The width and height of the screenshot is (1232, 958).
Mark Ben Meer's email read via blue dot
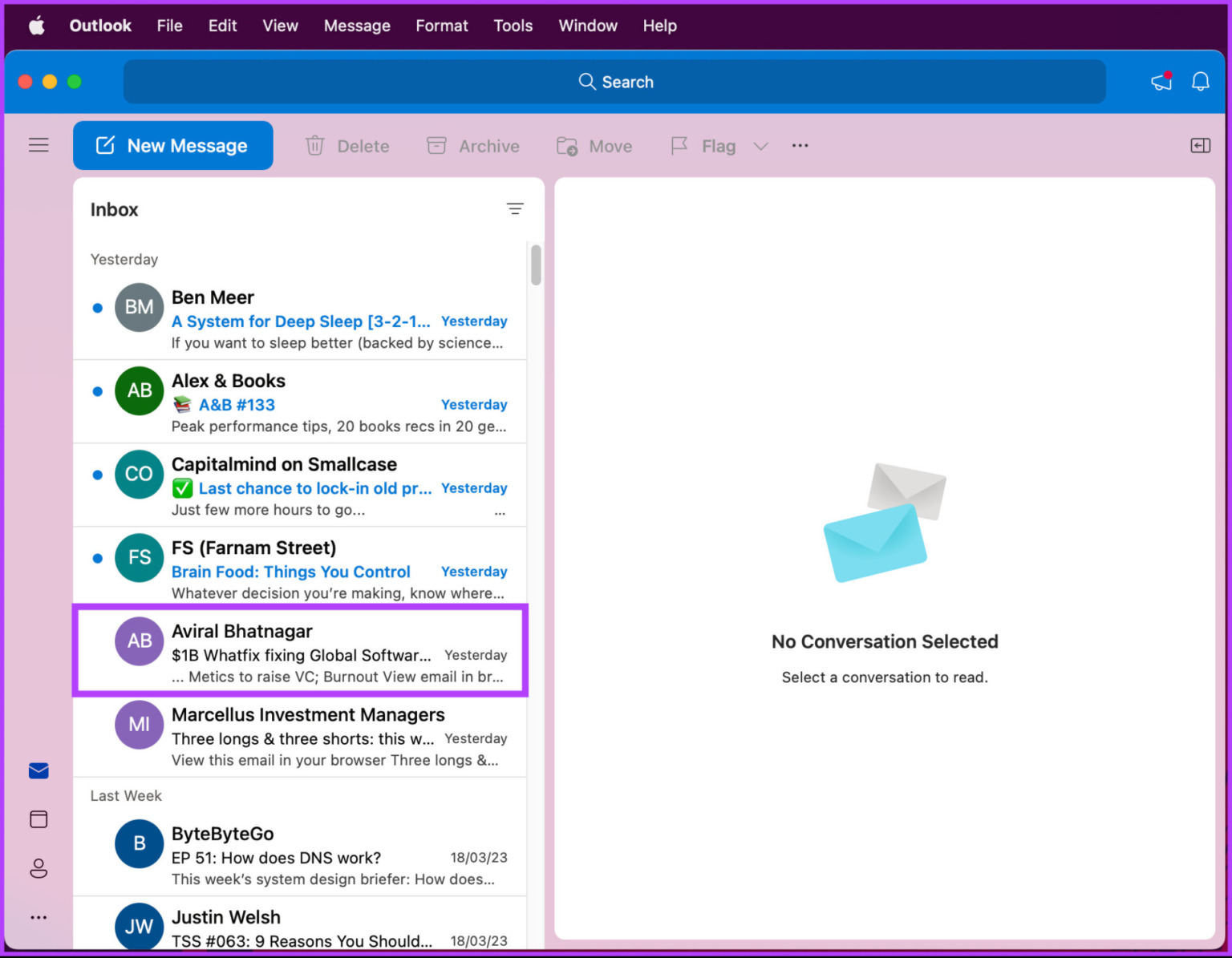(x=97, y=308)
